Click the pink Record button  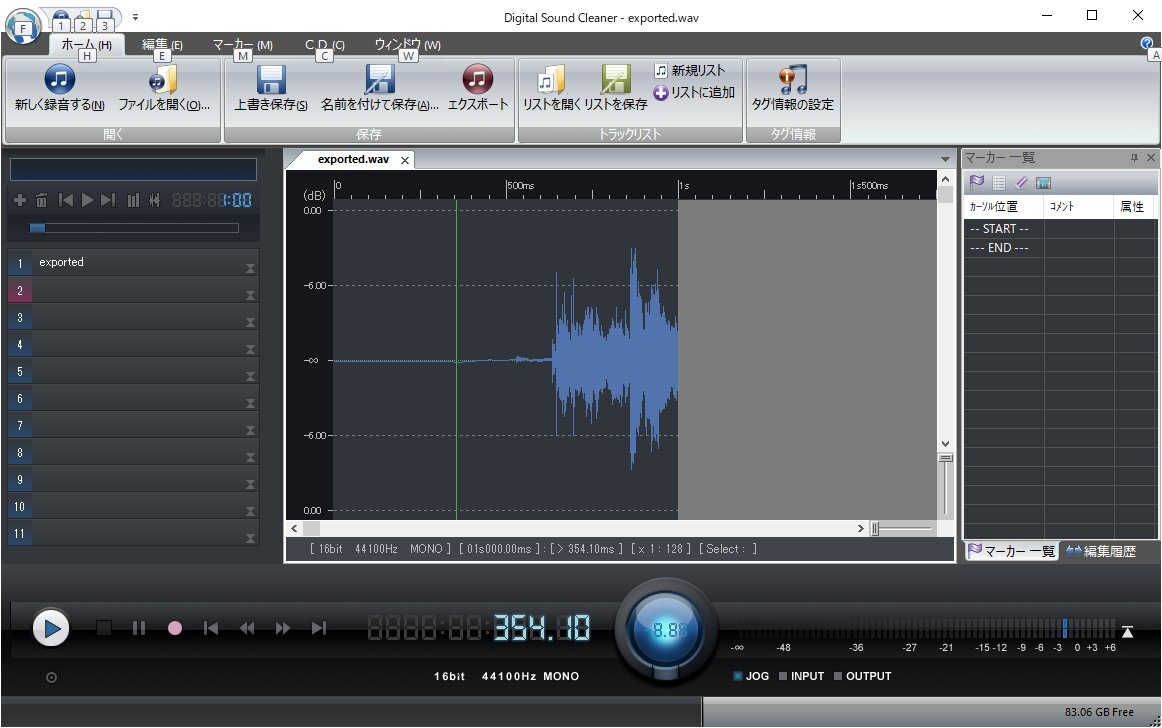(x=175, y=629)
